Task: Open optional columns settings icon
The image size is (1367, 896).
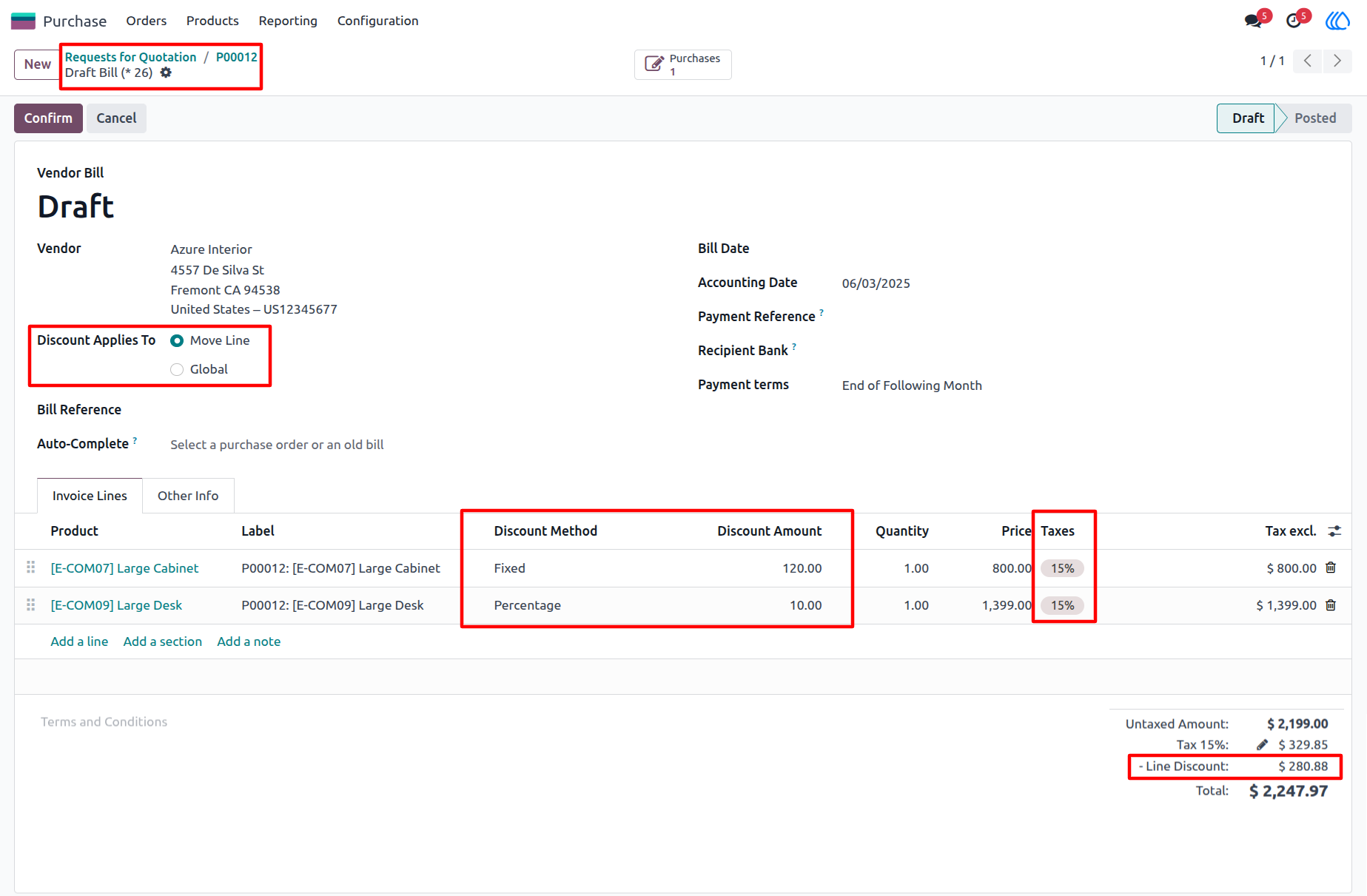Action: point(1334,530)
